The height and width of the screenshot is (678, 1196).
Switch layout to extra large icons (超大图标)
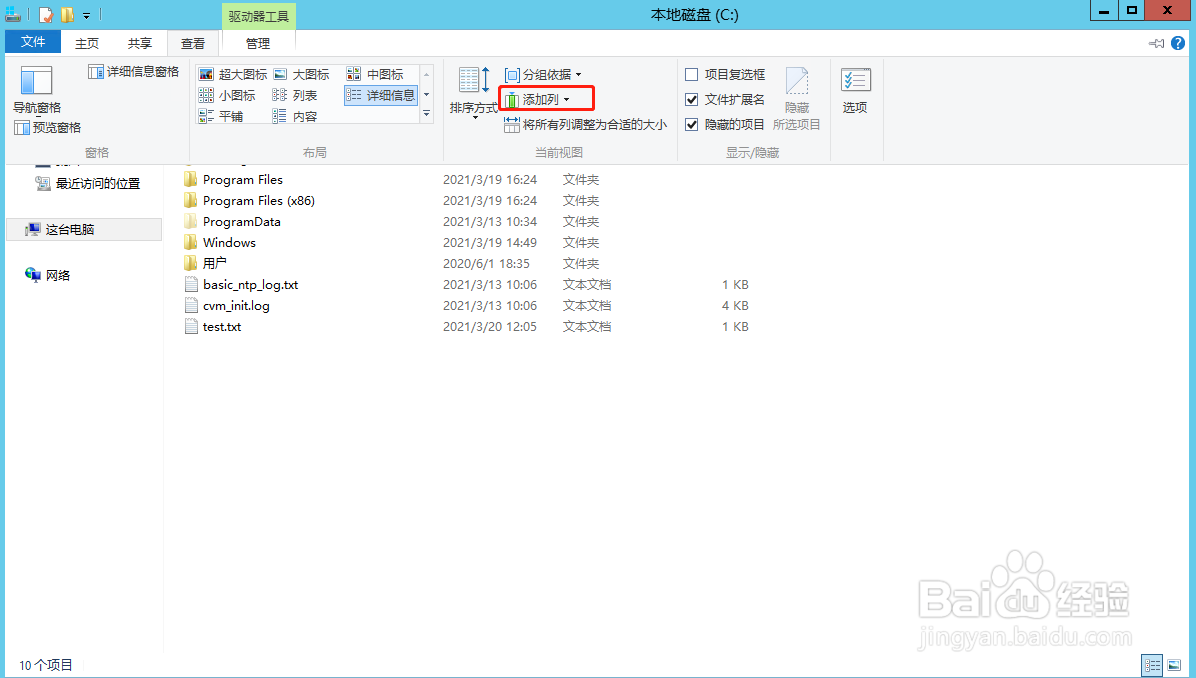point(233,74)
